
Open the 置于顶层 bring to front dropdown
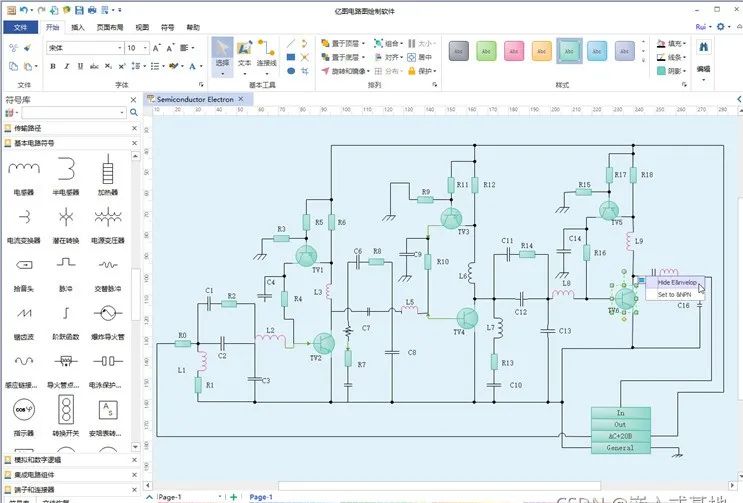(344, 44)
